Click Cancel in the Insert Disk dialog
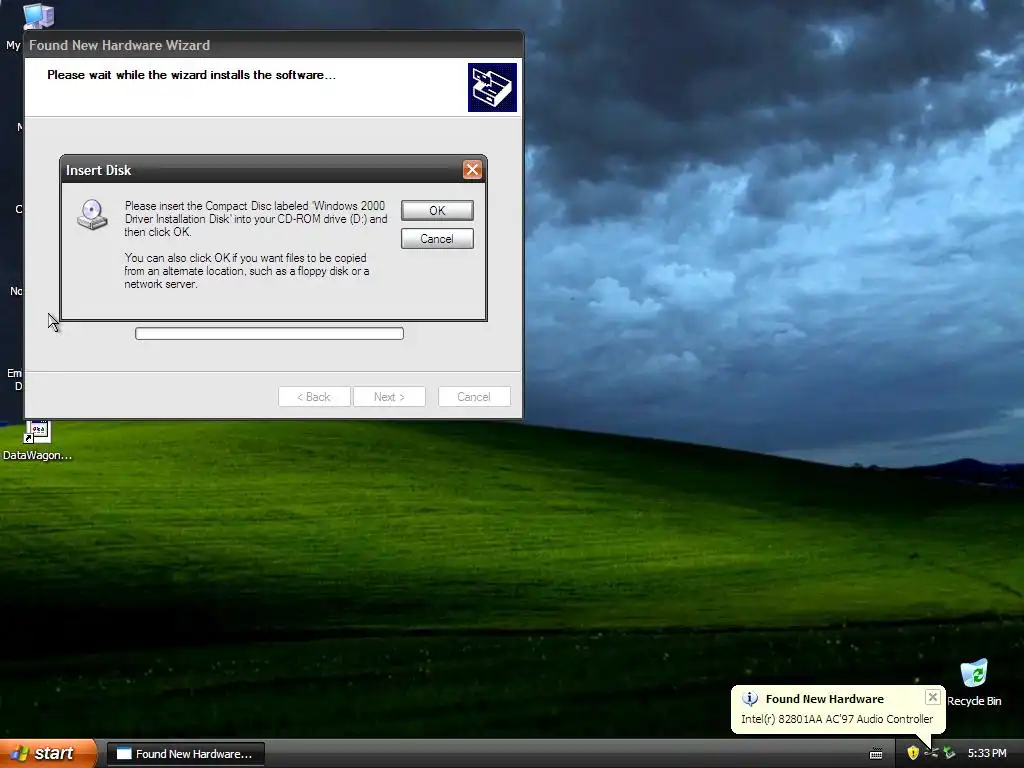This screenshot has width=1024, height=768. pyautogui.click(x=437, y=238)
